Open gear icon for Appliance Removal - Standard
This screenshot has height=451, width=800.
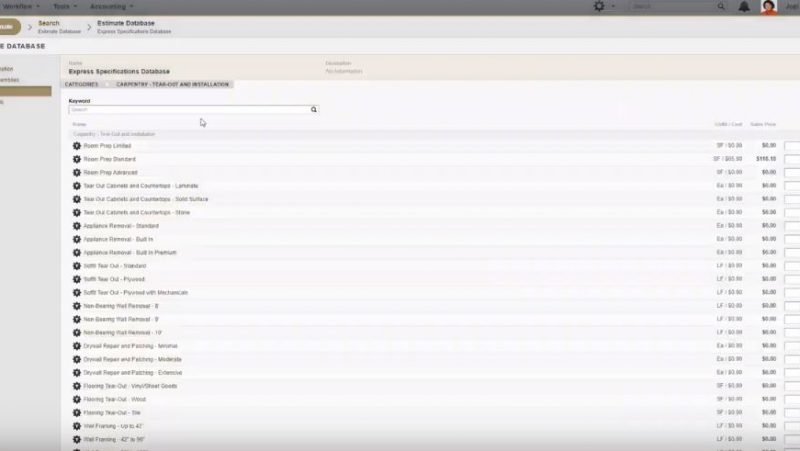pyautogui.click(x=77, y=226)
